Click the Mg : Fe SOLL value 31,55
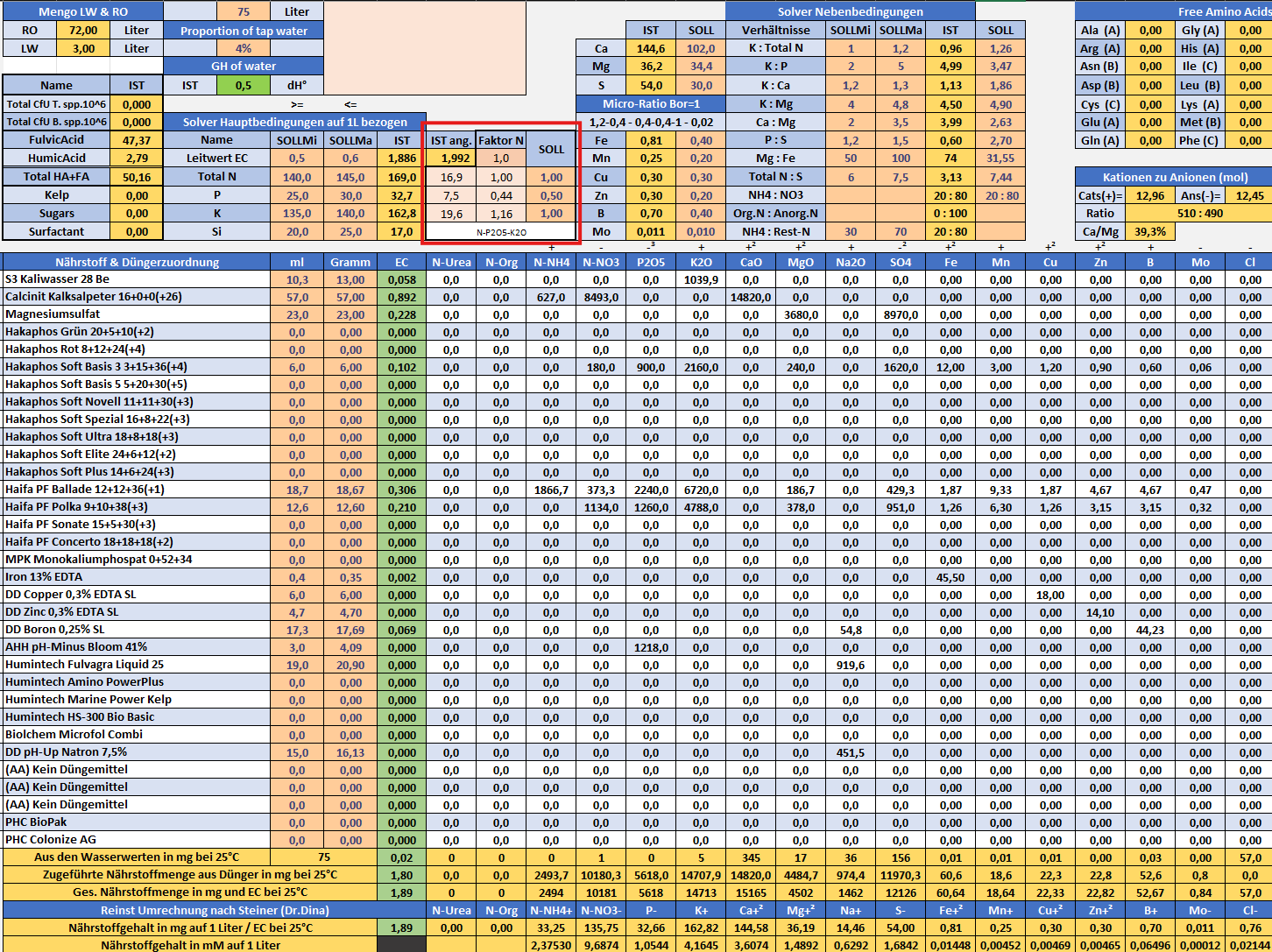Image resolution: width=1272 pixels, height=952 pixels. [x=1000, y=159]
